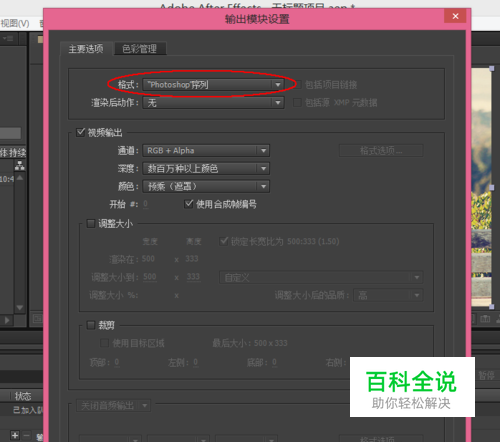Screen dimensions: 500x442
Task: Expand the 通道 RGB + Alpha dropdown
Action: (x=206, y=151)
